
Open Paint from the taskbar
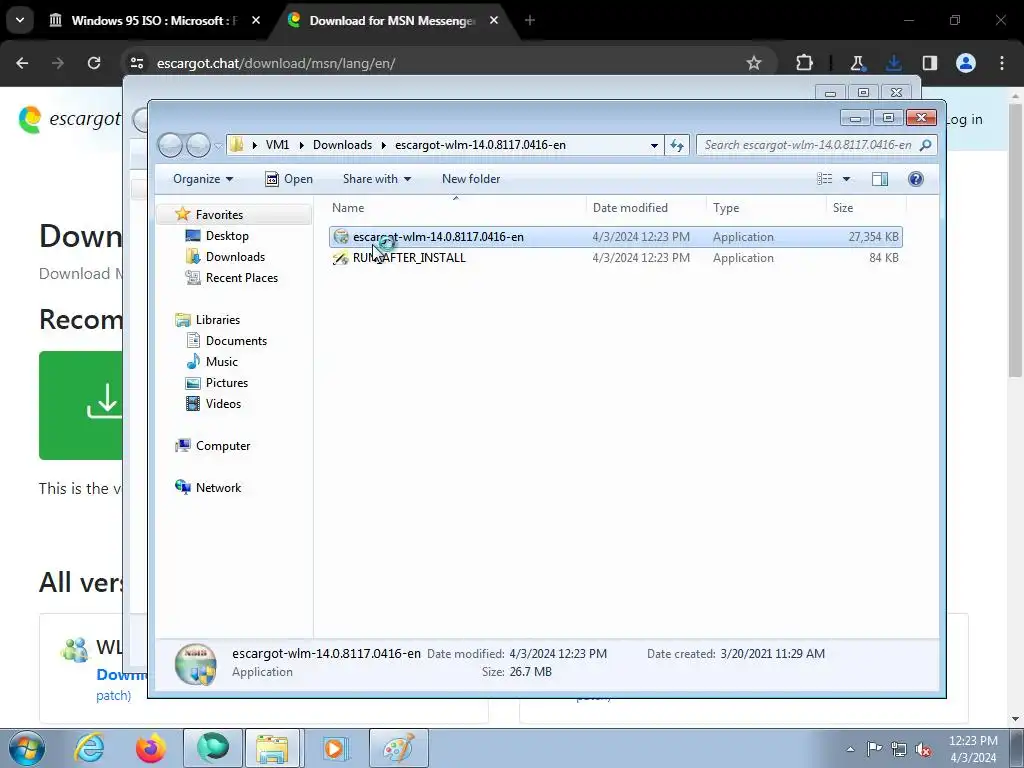tap(398, 748)
